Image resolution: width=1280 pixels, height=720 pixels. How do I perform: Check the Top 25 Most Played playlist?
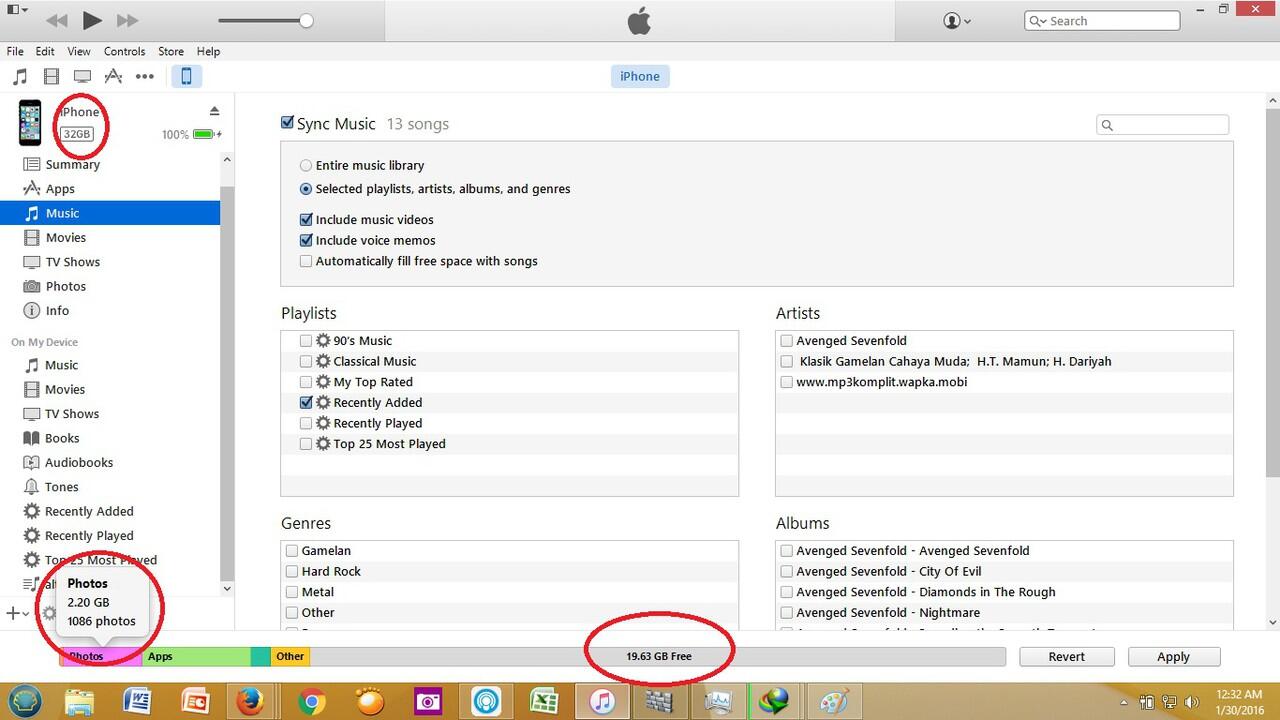[x=306, y=444]
